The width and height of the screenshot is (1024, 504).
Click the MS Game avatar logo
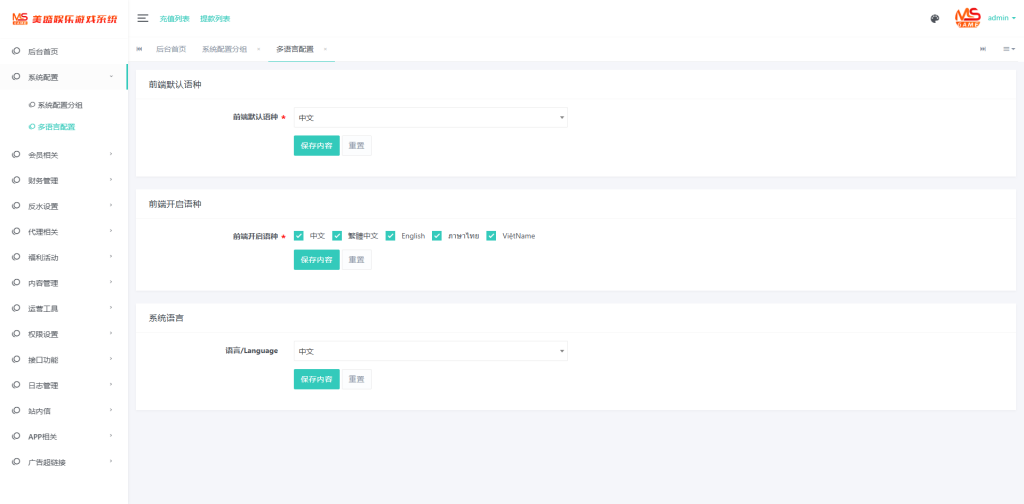pos(967,18)
